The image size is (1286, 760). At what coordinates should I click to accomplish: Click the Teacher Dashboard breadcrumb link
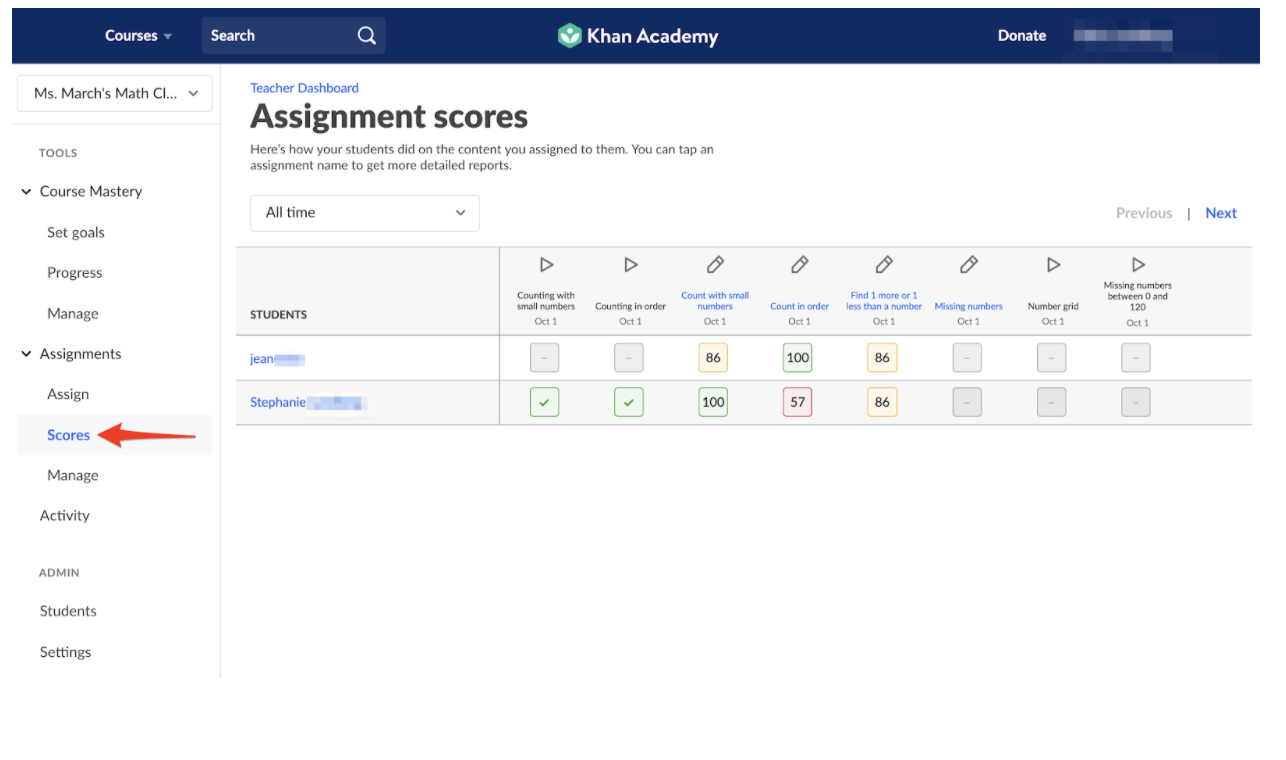coord(304,88)
